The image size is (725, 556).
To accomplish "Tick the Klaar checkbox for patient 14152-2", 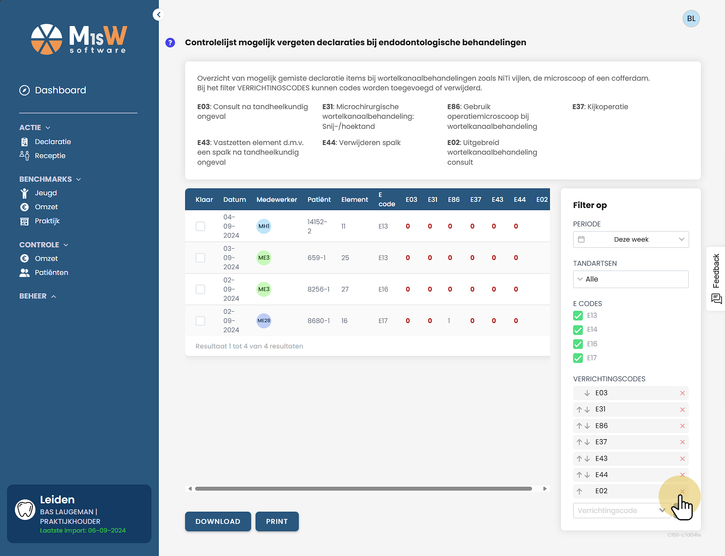I will click(x=200, y=226).
